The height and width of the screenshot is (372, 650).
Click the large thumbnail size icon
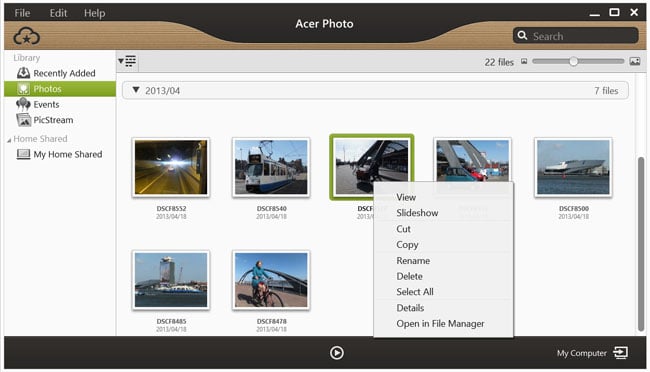pos(635,61)
